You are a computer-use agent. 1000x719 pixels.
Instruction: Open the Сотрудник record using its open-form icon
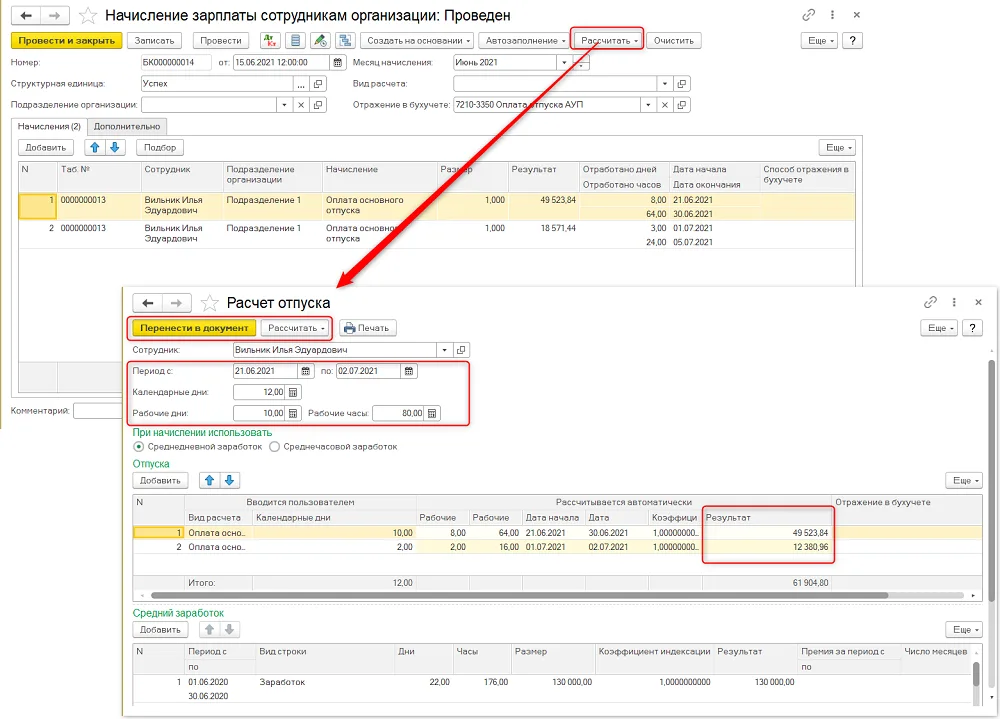(461, 350)
